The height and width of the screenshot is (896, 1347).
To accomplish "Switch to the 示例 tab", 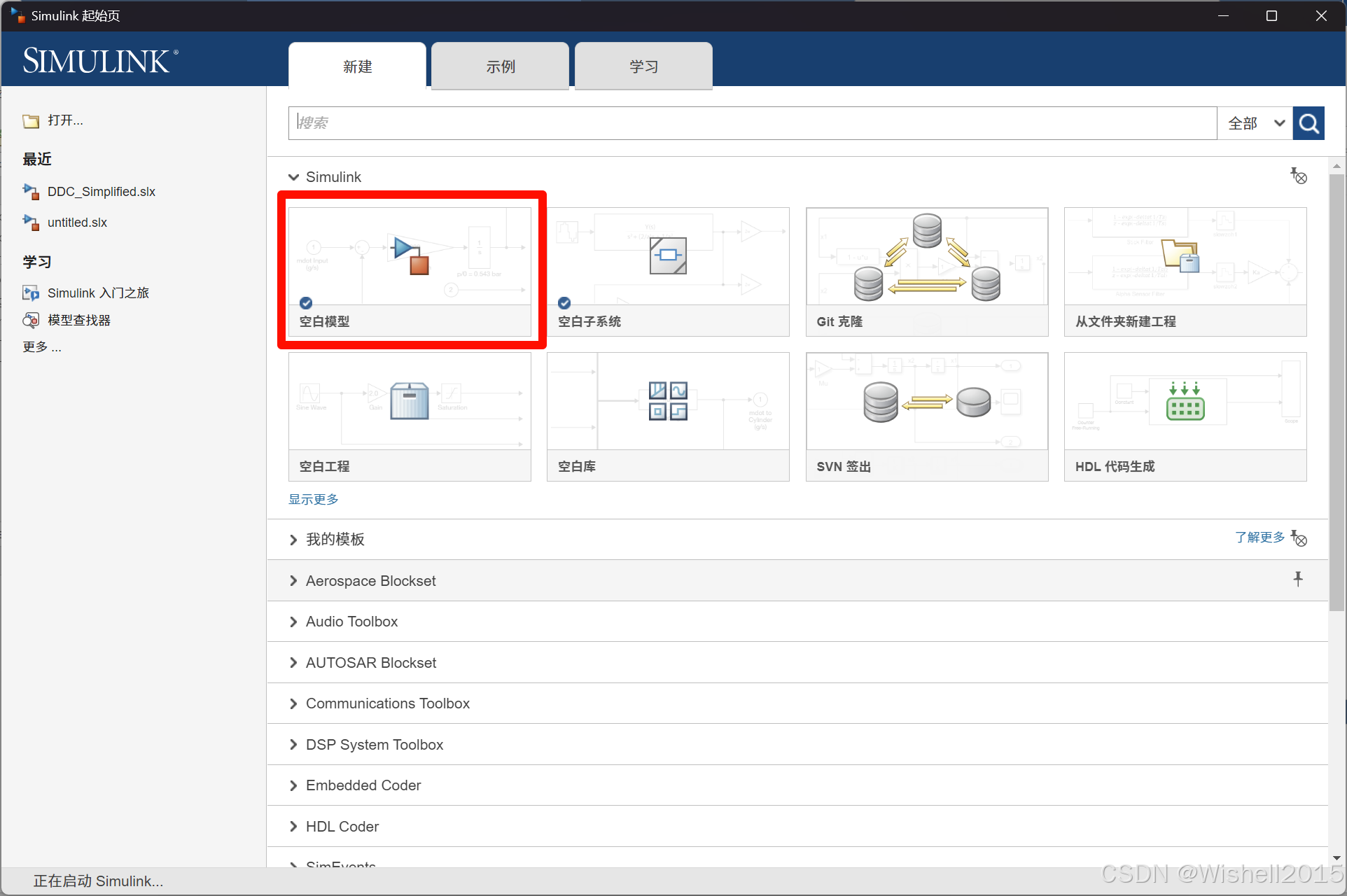I will tap(500, 66).
